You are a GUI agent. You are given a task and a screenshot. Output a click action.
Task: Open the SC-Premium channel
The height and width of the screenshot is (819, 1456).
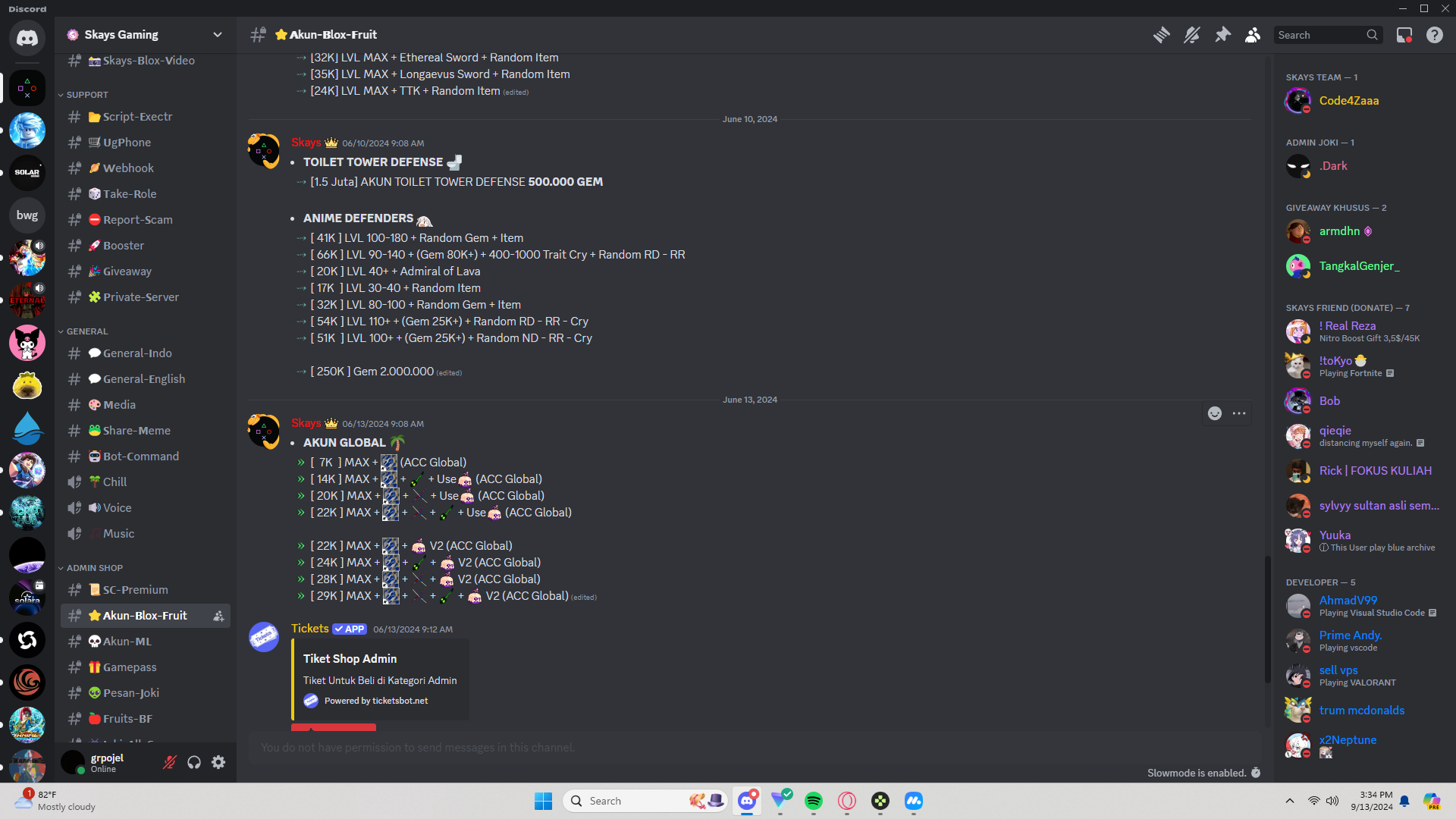point(146,590)
